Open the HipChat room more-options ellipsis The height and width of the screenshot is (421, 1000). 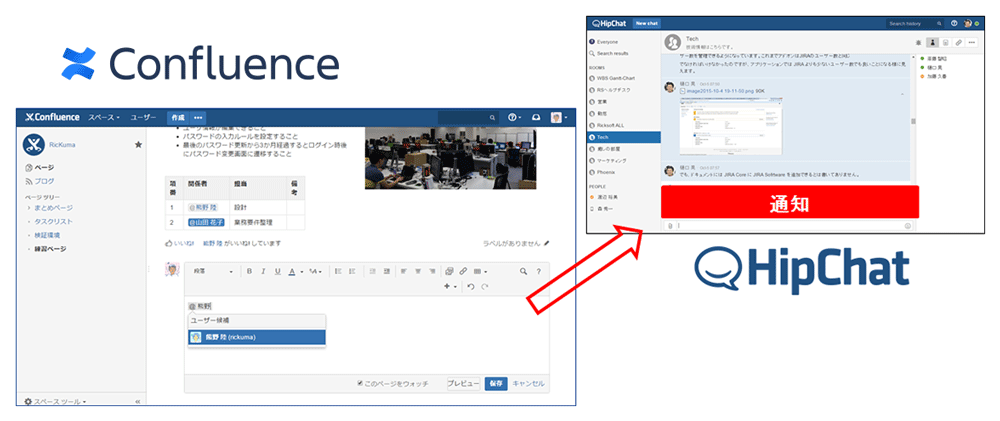coord(973,42)
